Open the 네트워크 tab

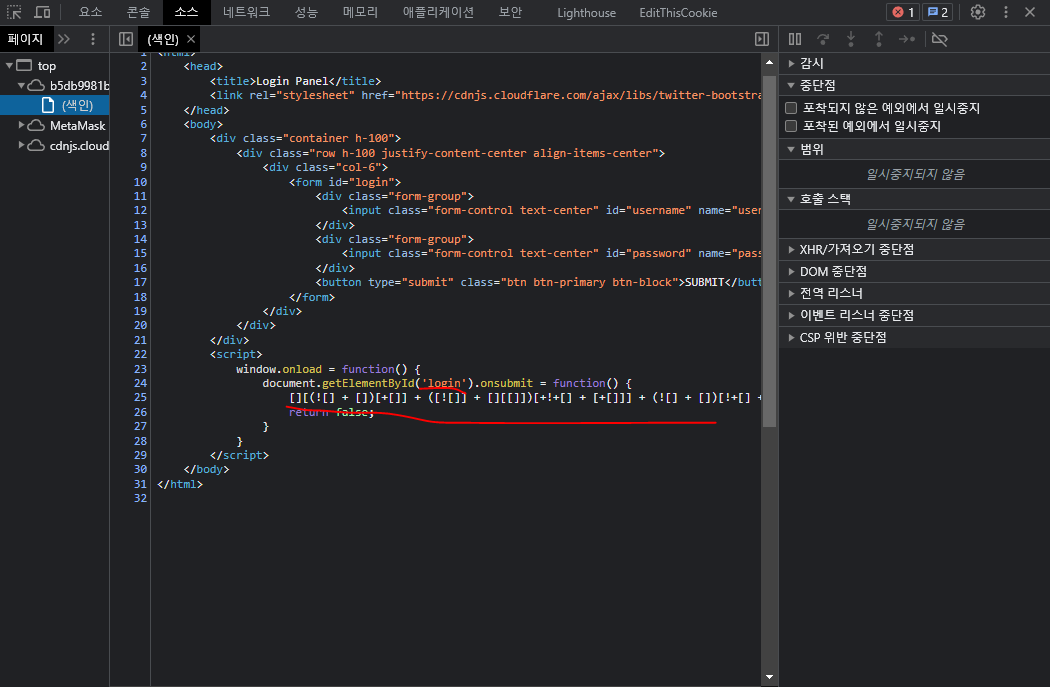click(x=246, y=12)
